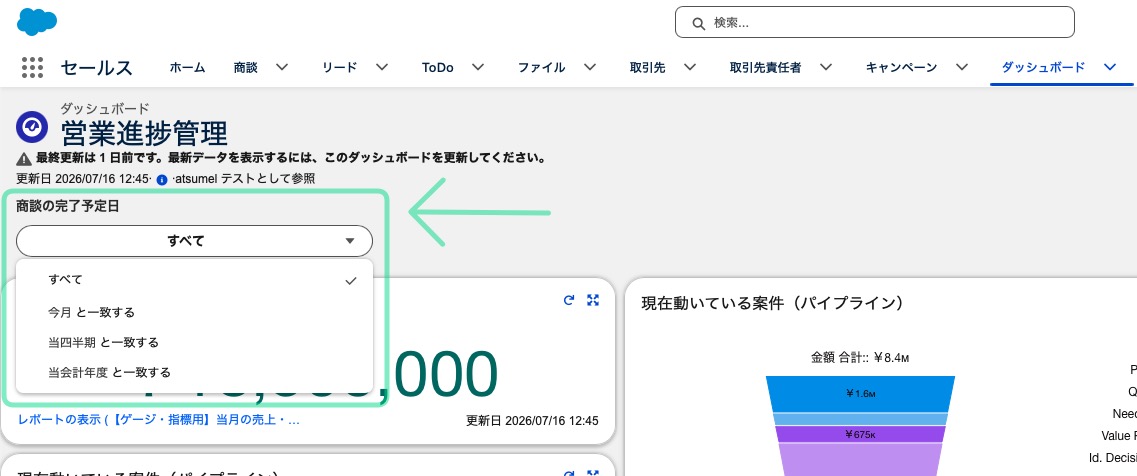
Task: Open the ダッシュボード tab
Action: (x=1043, y=67)
